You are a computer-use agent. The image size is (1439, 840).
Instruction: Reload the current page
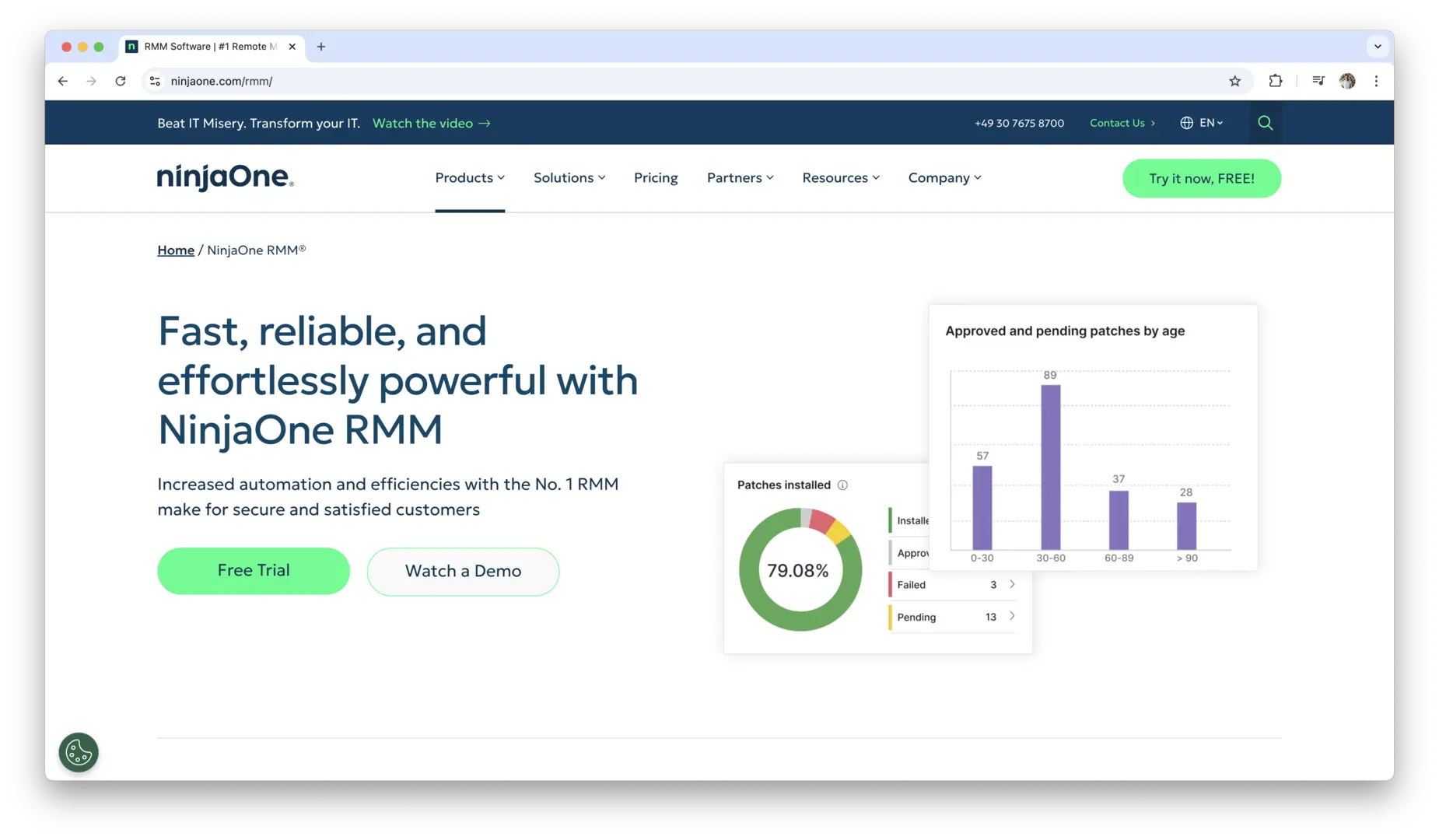(121, 81)
